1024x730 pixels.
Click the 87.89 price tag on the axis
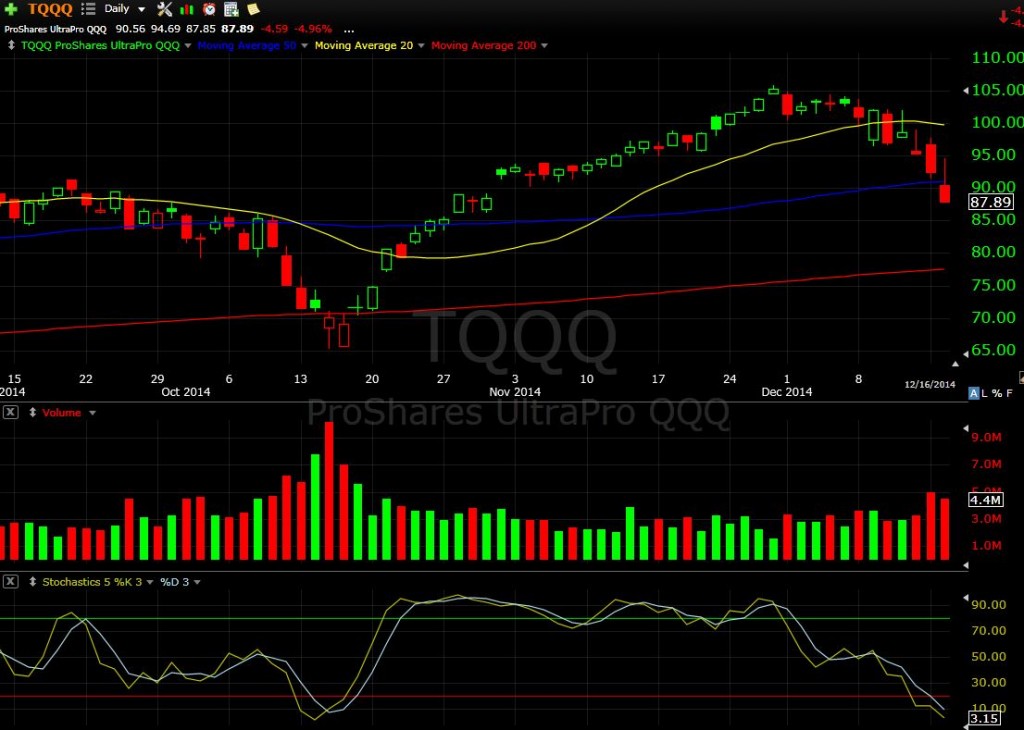(x=991, y=202)
